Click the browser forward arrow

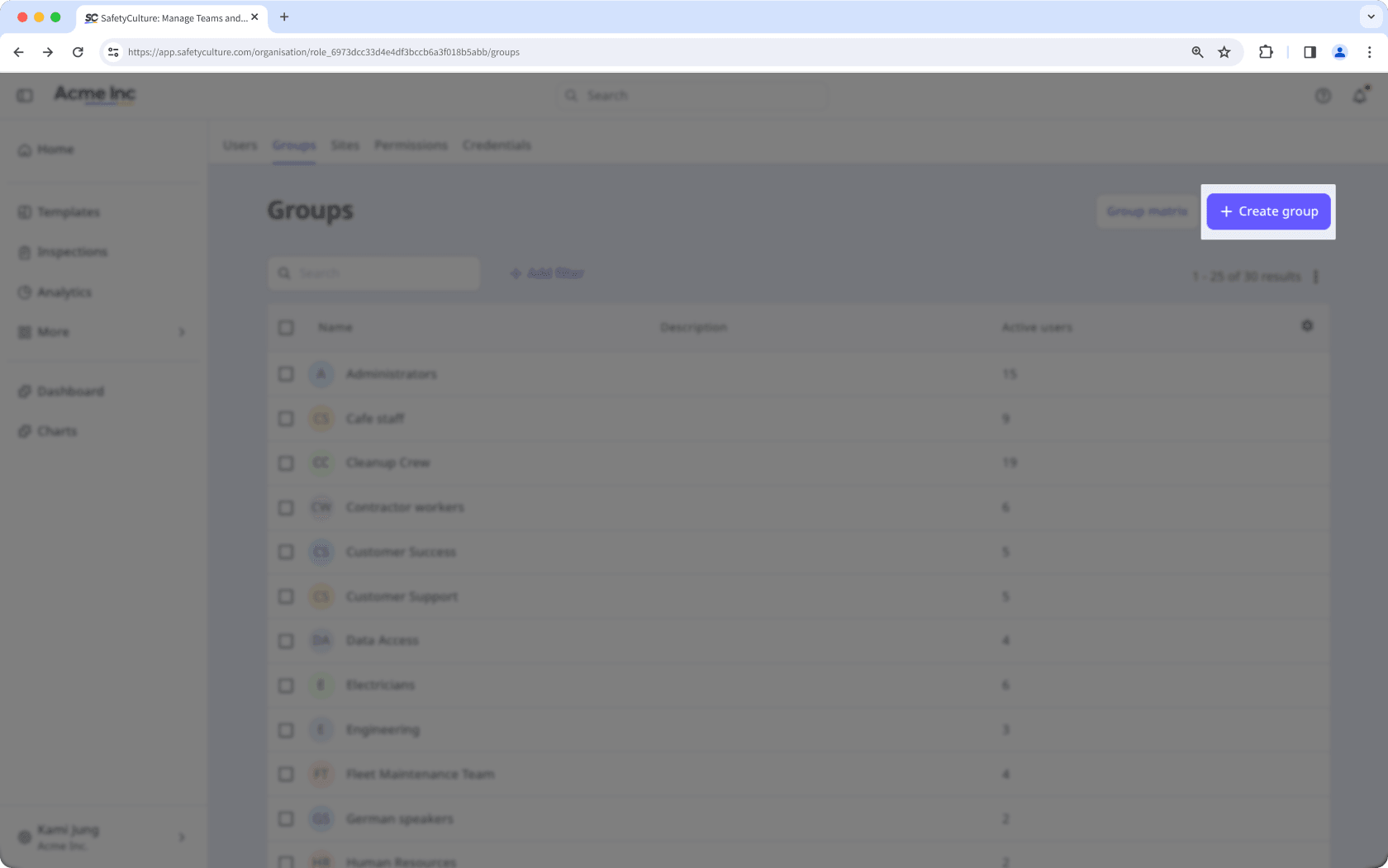tap(48, 52)
